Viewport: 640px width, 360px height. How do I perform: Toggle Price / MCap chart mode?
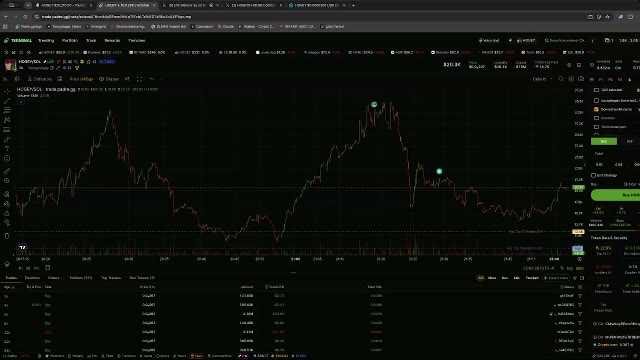81,79
